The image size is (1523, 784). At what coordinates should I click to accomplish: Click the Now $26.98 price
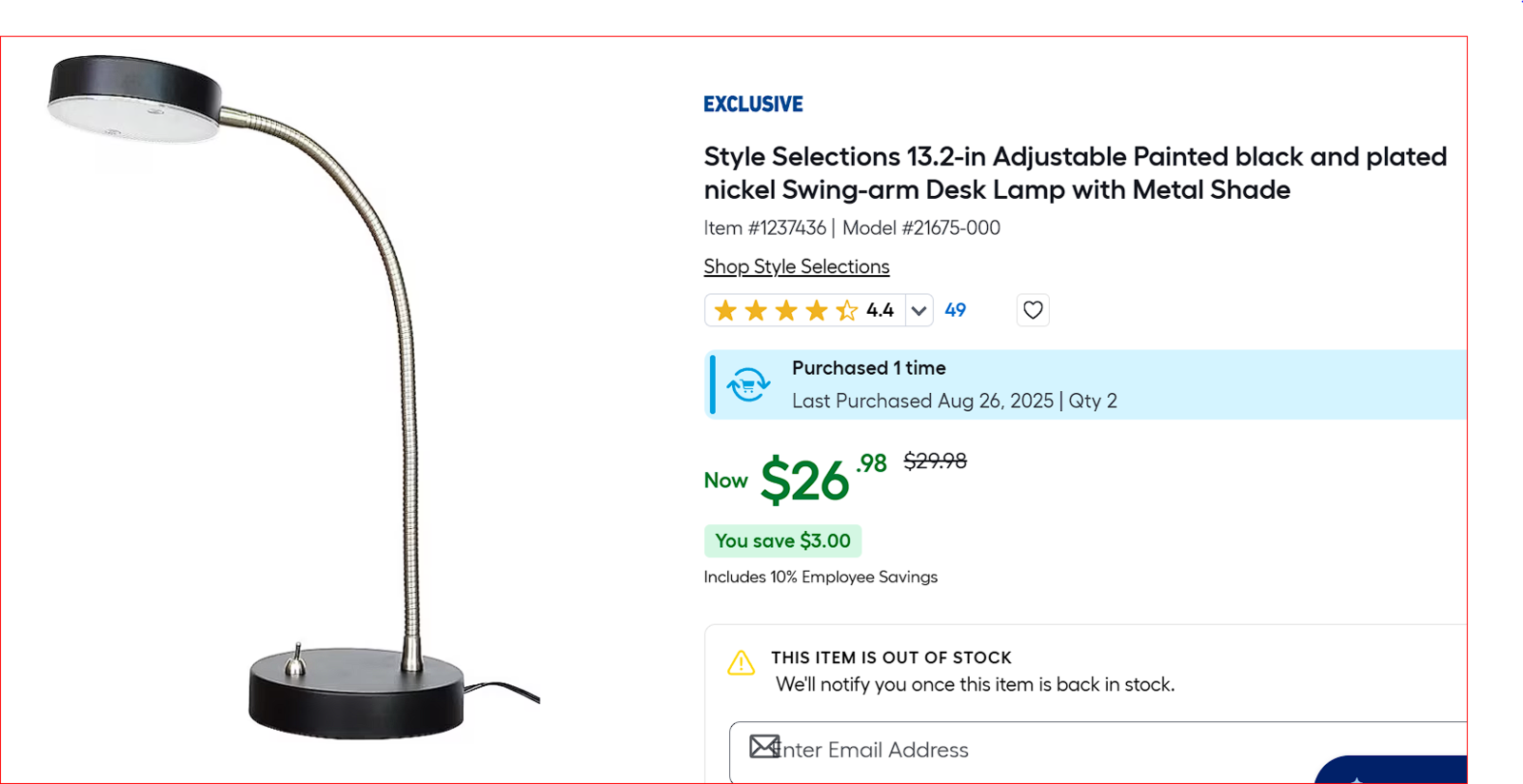pos(804,480)
